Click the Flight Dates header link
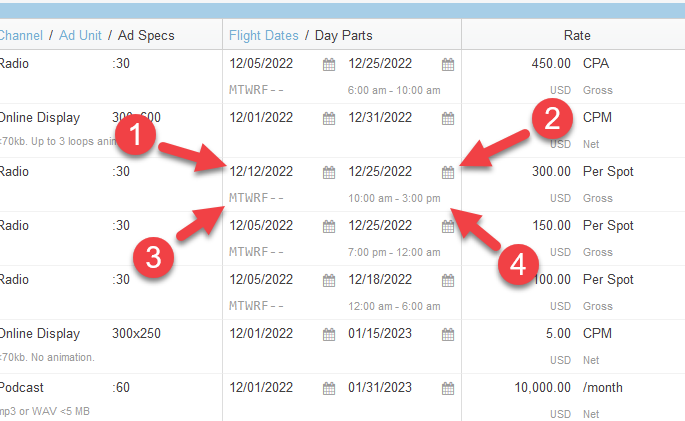 click(263, 35)
